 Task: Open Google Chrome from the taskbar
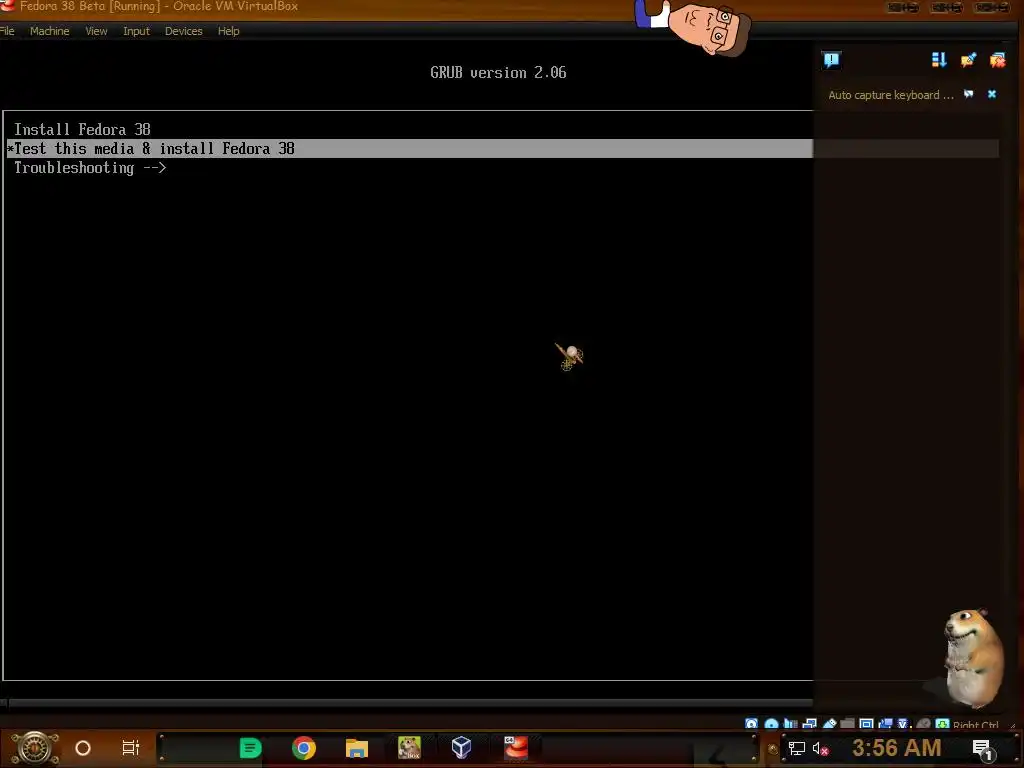tap(304, 748)
